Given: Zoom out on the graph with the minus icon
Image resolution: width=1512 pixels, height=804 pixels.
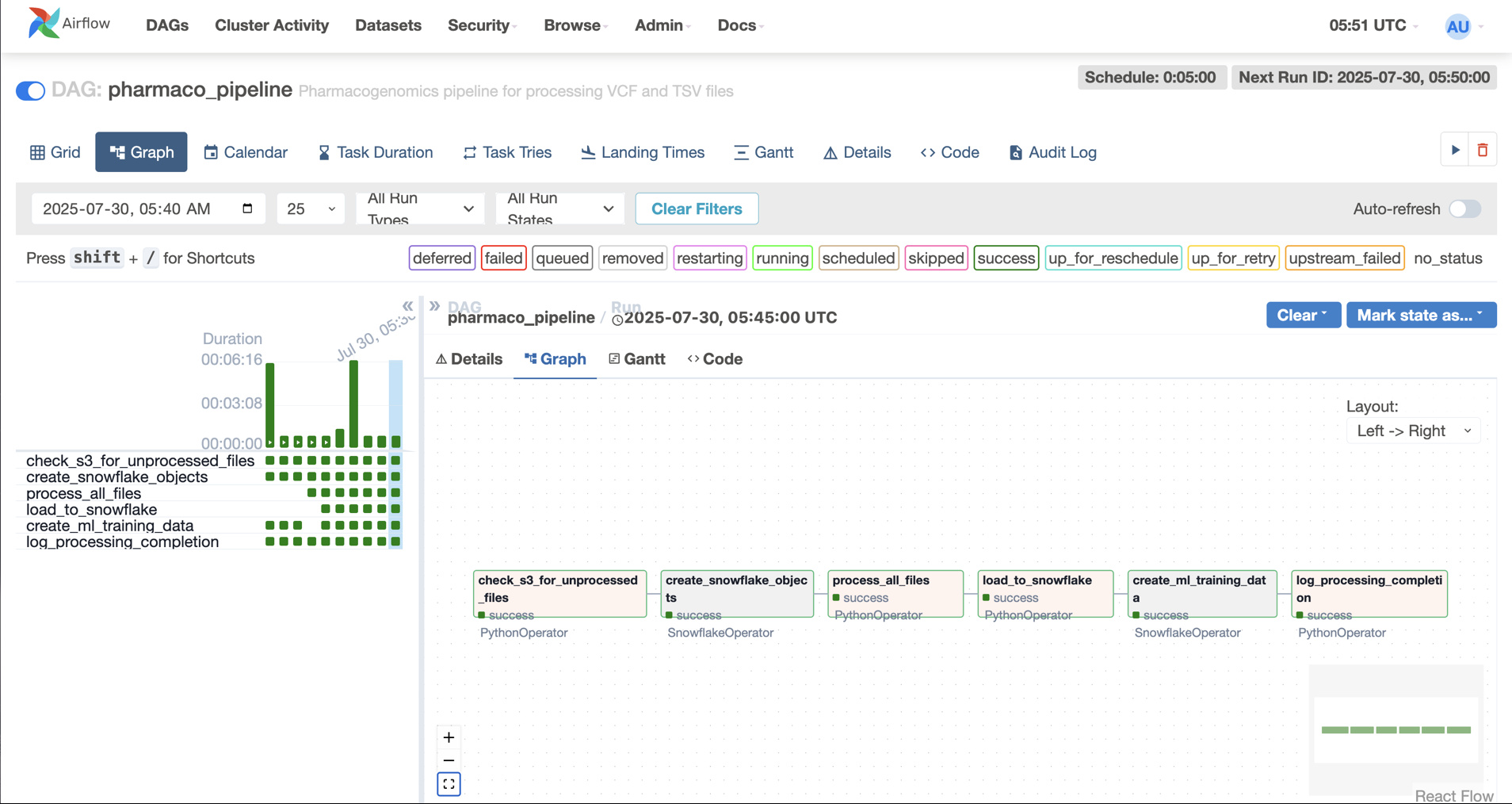Looking at the screenshot, I should tap(448, 760).
